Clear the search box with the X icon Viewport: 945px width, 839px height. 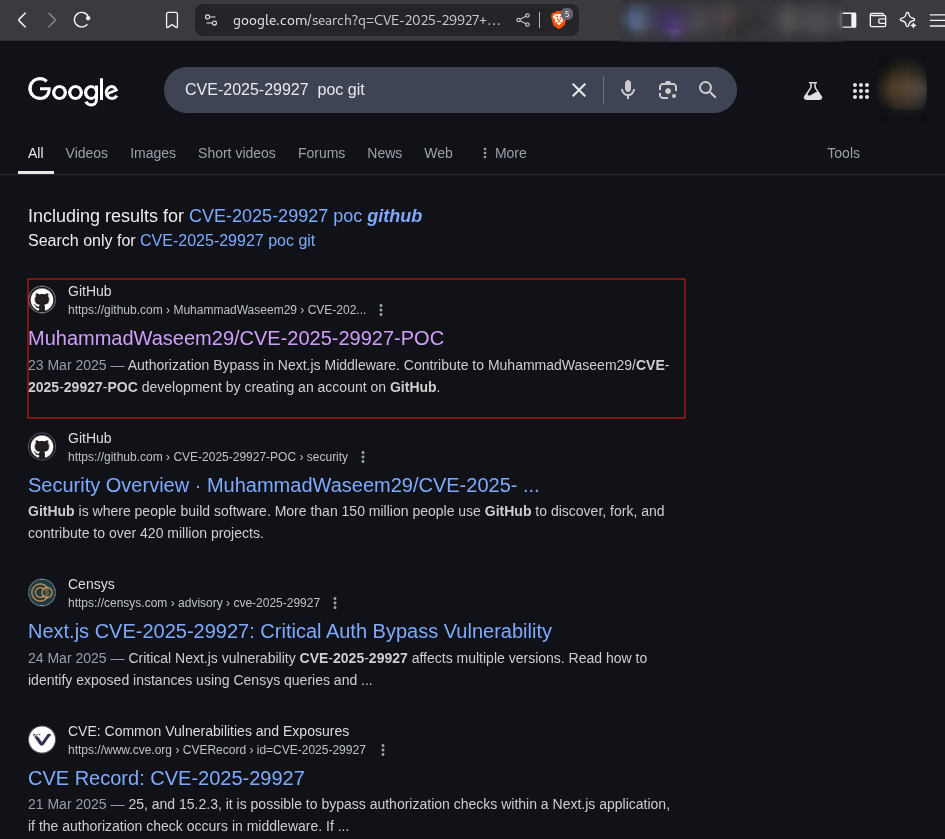(579, 90)
